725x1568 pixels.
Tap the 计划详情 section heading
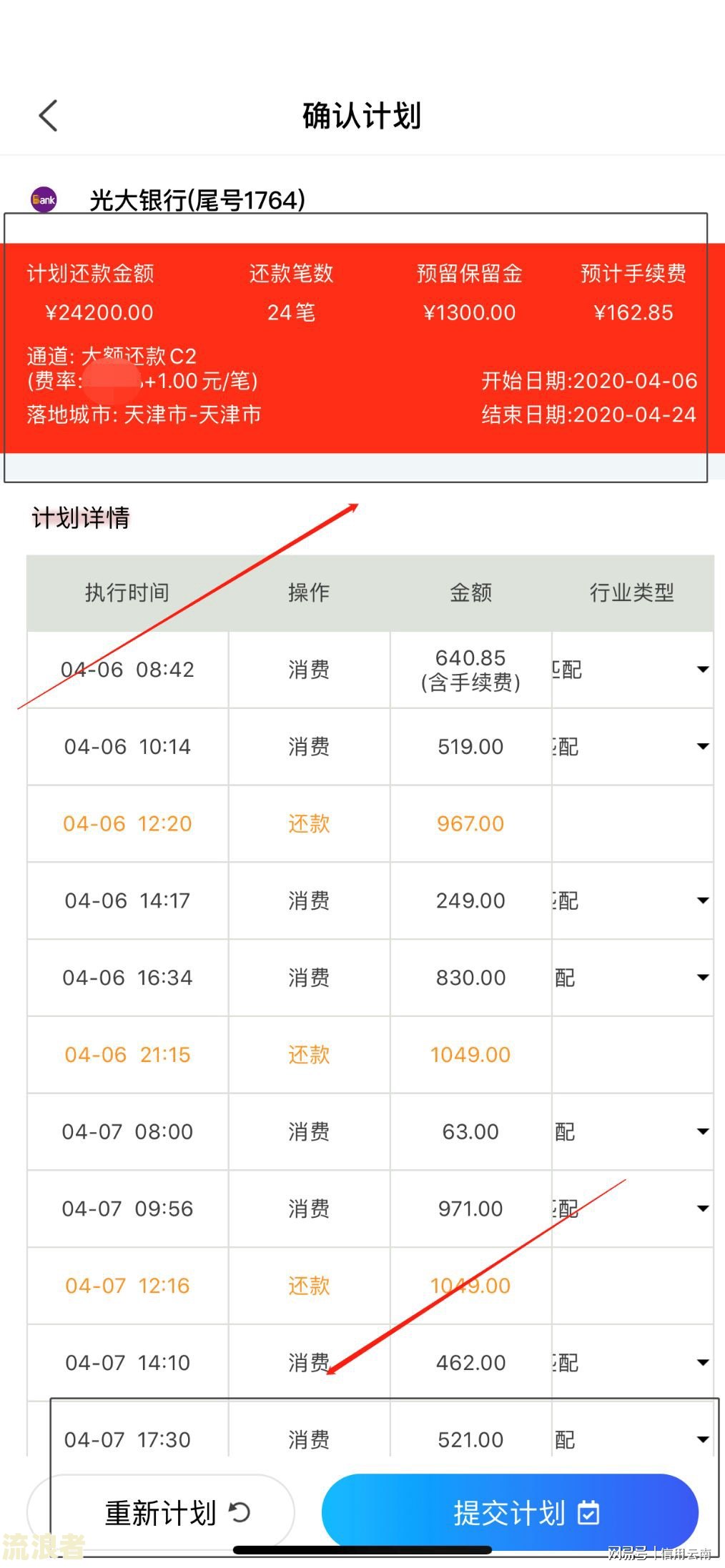(x=81, y=517)
